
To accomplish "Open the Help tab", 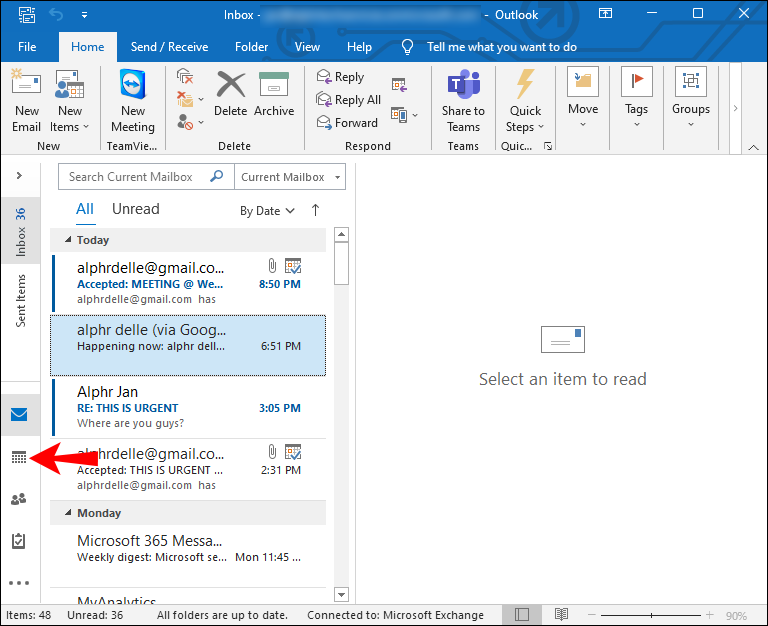I will tap(360, 47).
